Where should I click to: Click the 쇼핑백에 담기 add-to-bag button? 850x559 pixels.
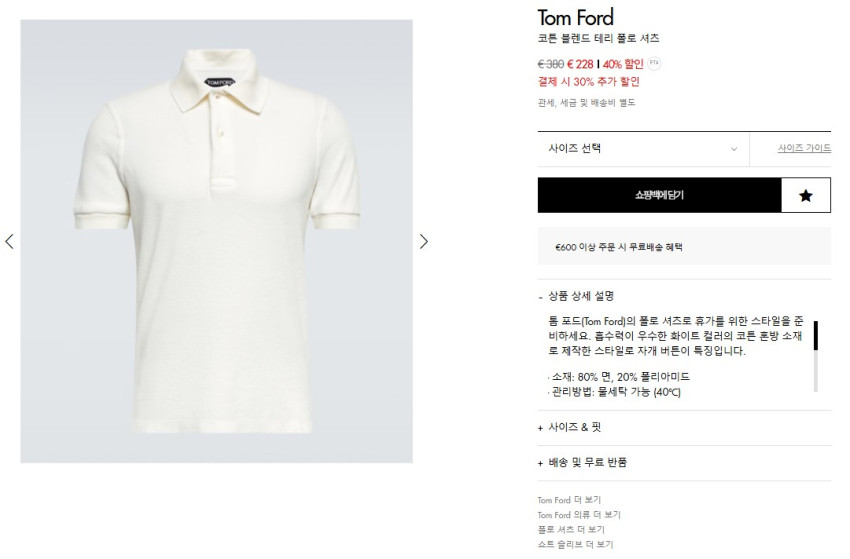pos(659,196)
